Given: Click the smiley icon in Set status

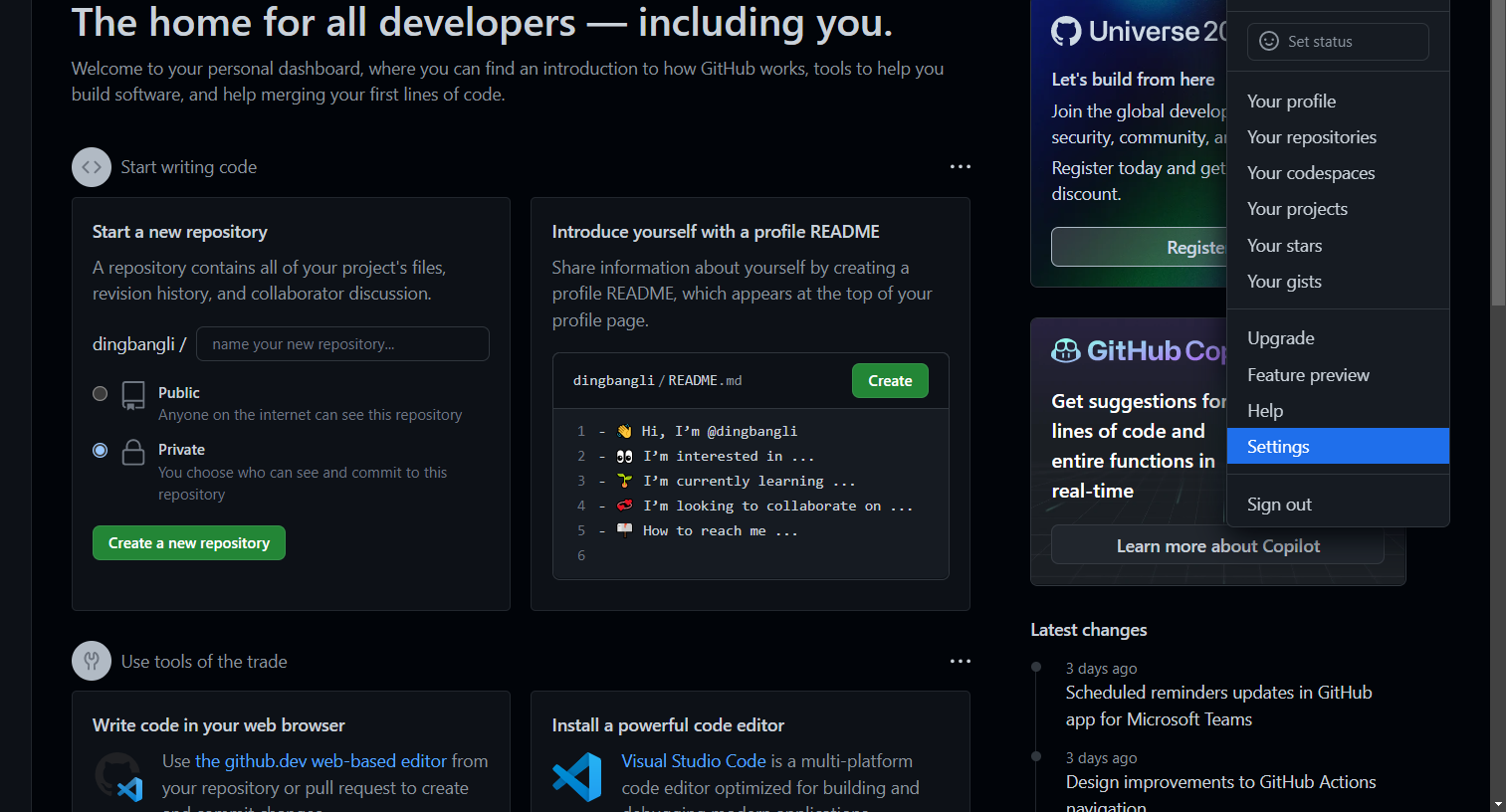Looking at the screenshot, I should [x=1269, y=41].
